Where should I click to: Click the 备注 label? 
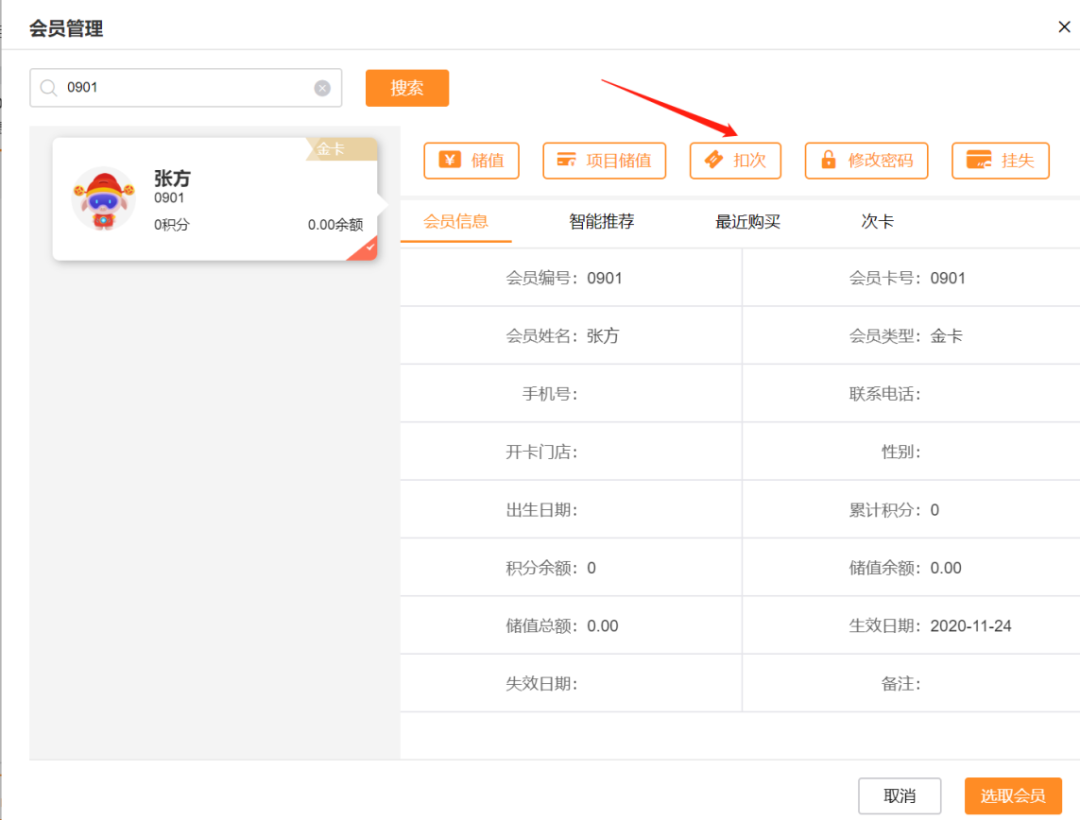click(901, 684)
